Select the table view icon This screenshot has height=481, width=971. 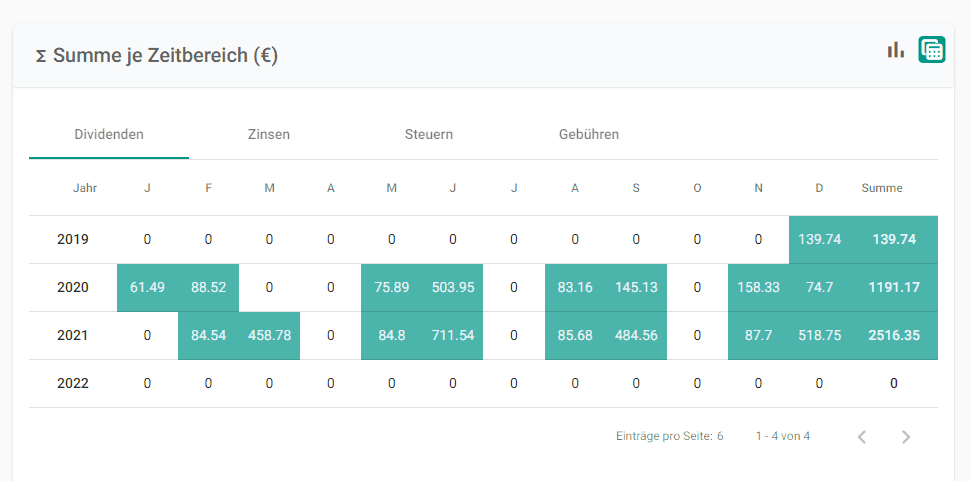click(x=931, y=50)
